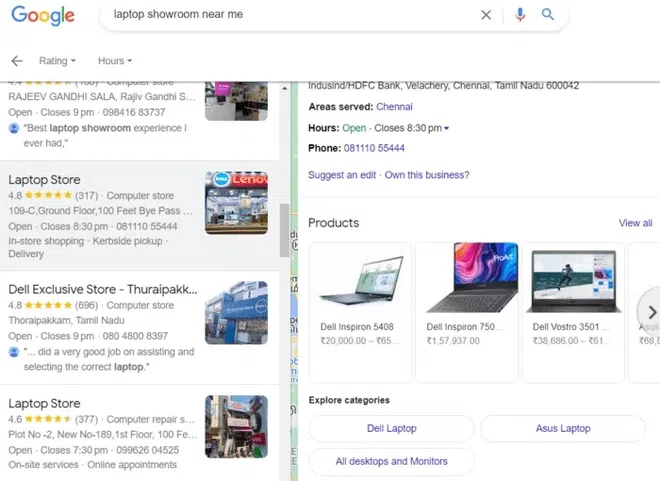Image resolution: width=660 pixels, height=481 pixels.
Task: Open Dell Inspiron 5408 product card
Action: pyautogui.click(x=360, y=312)
